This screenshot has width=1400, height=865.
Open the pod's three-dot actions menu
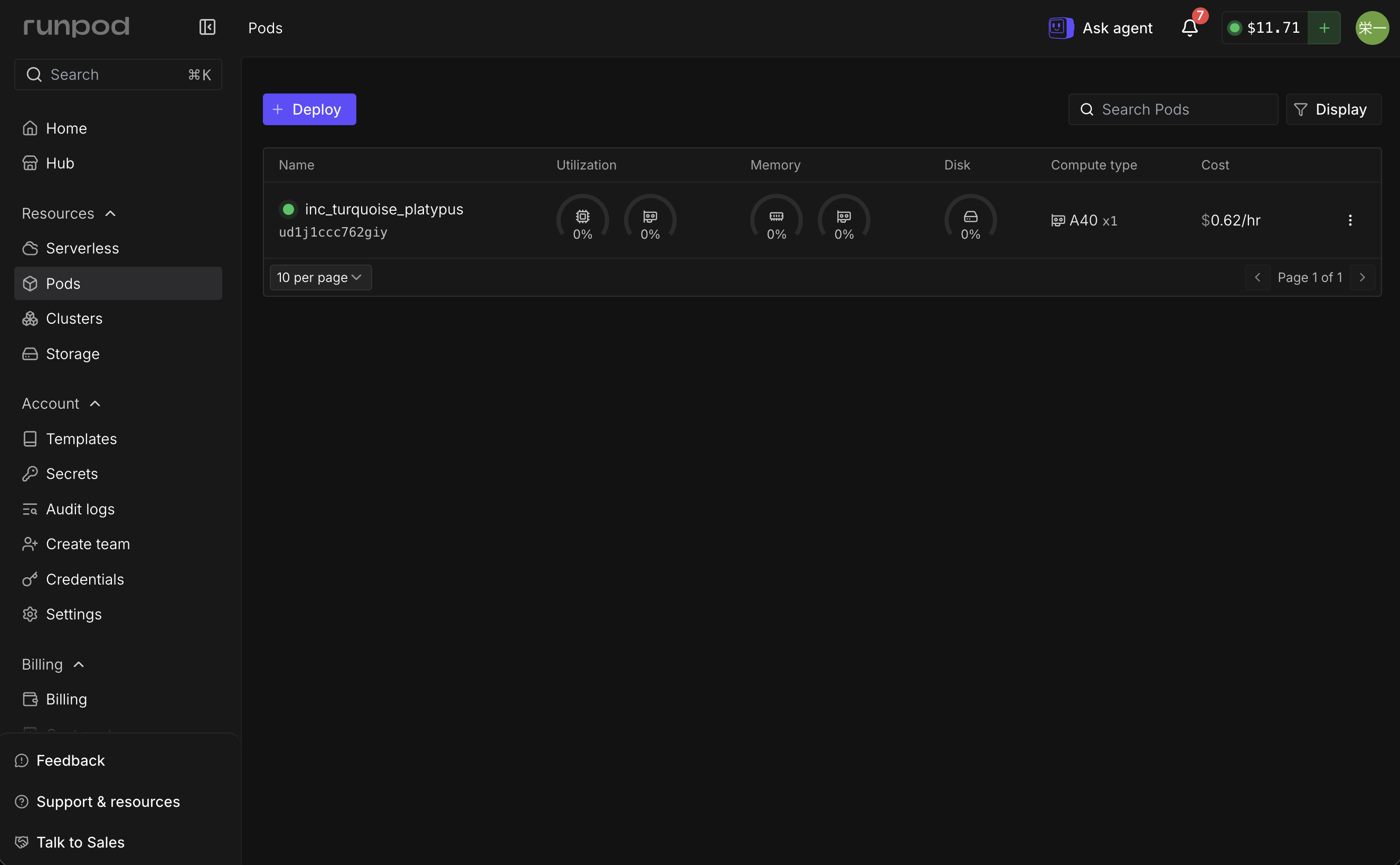coord(1350,220)
